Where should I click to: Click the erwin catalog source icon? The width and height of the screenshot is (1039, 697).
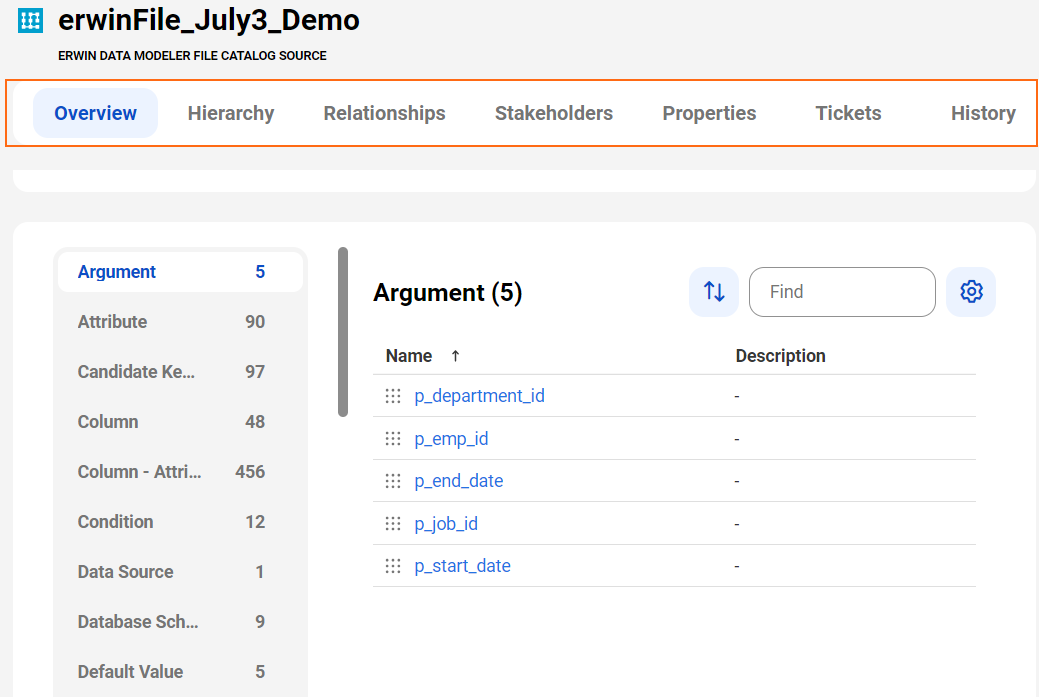[30, 21]
